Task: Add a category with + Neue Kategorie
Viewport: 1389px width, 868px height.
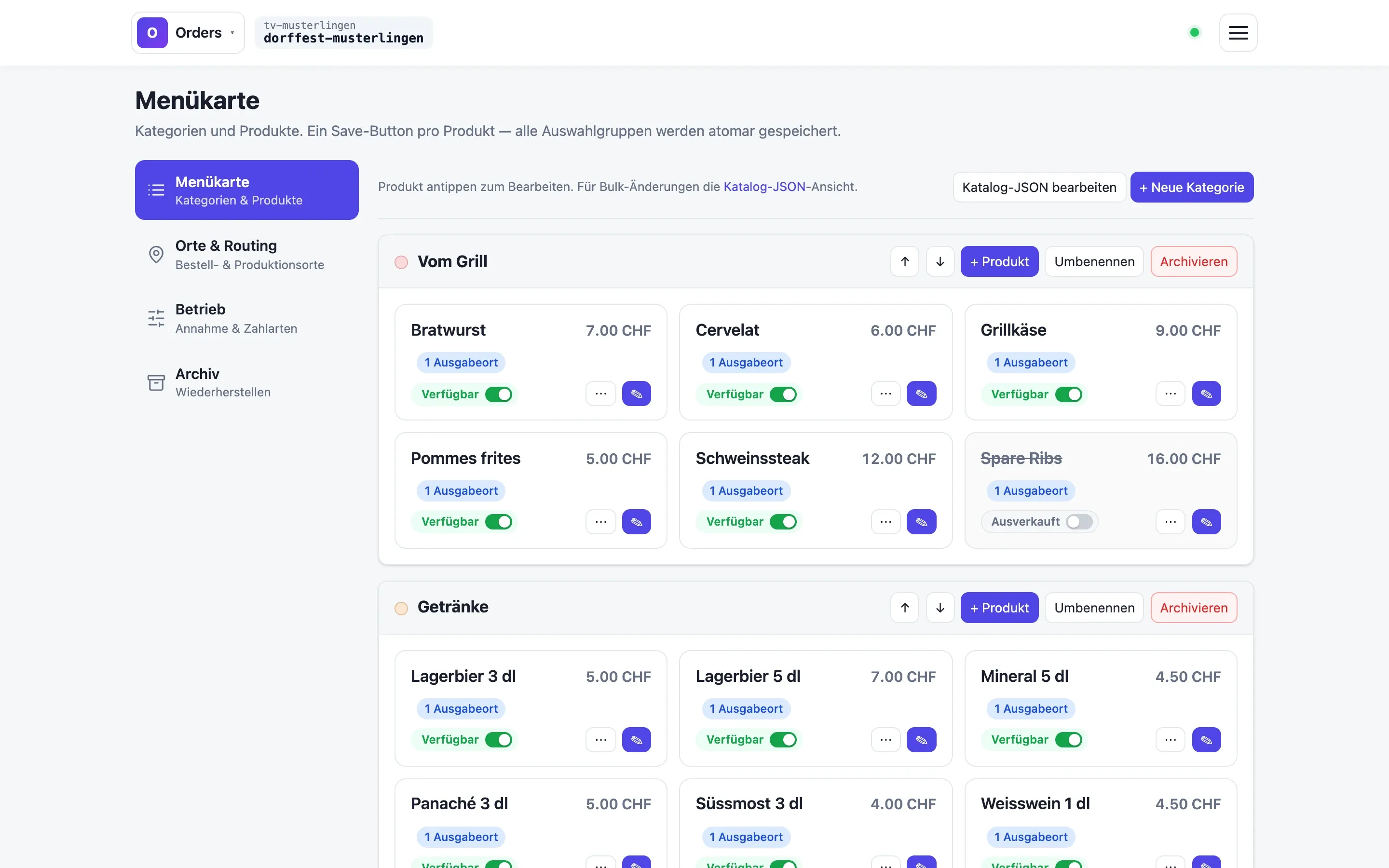Action: [1192, 187]
